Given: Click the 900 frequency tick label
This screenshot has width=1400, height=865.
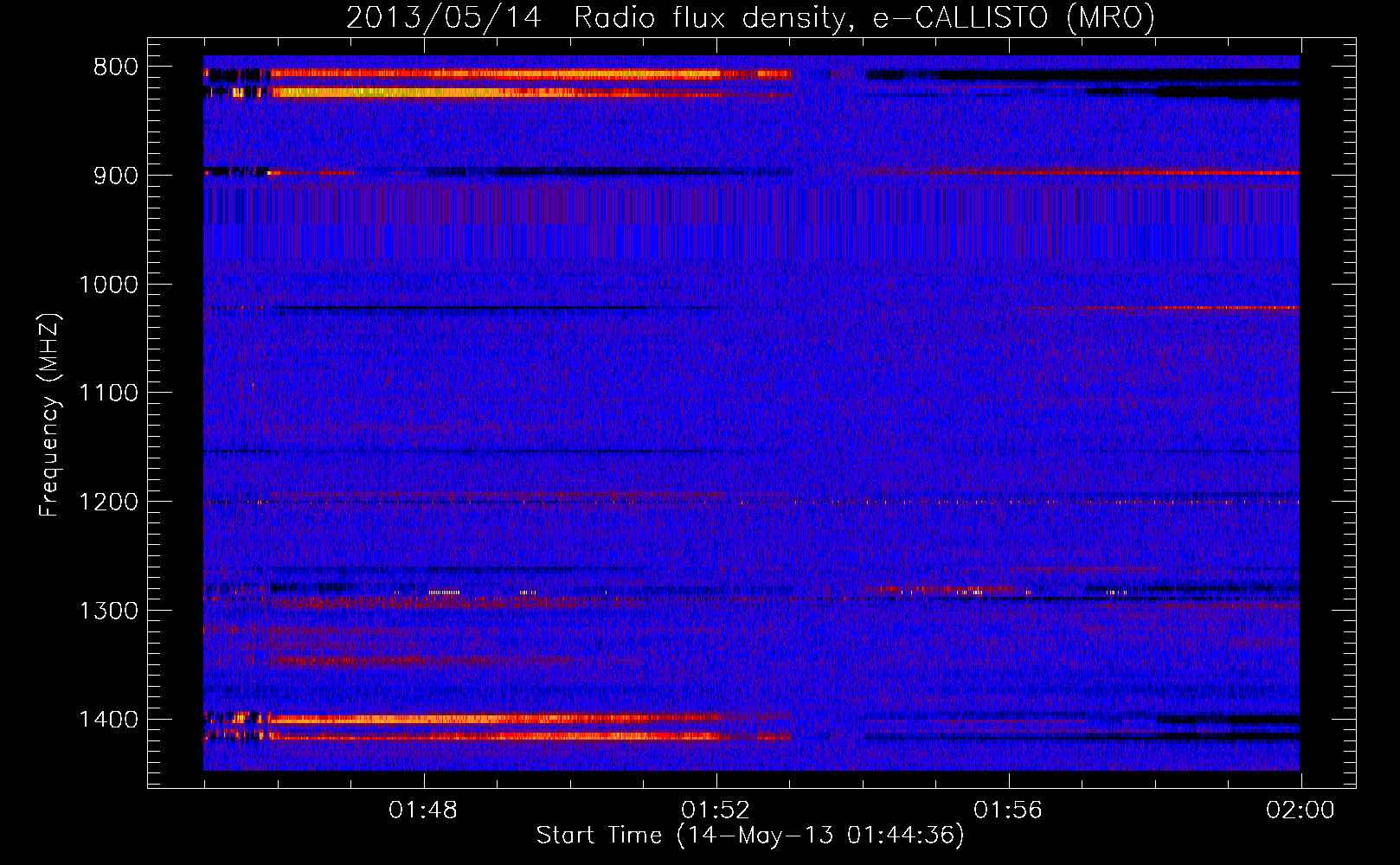Looking at the screenshot, I should tap(115, 176).
